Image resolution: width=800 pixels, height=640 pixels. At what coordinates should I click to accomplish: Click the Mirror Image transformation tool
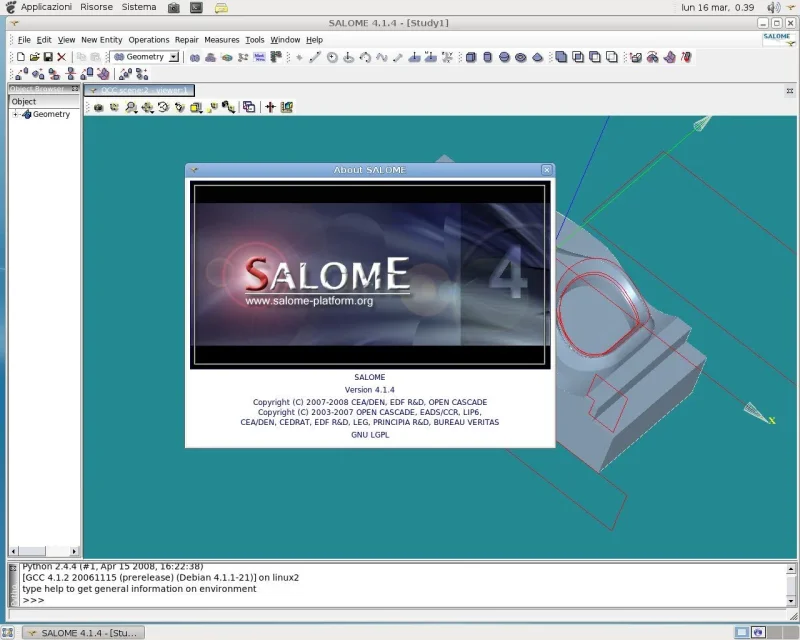[70, 75]
